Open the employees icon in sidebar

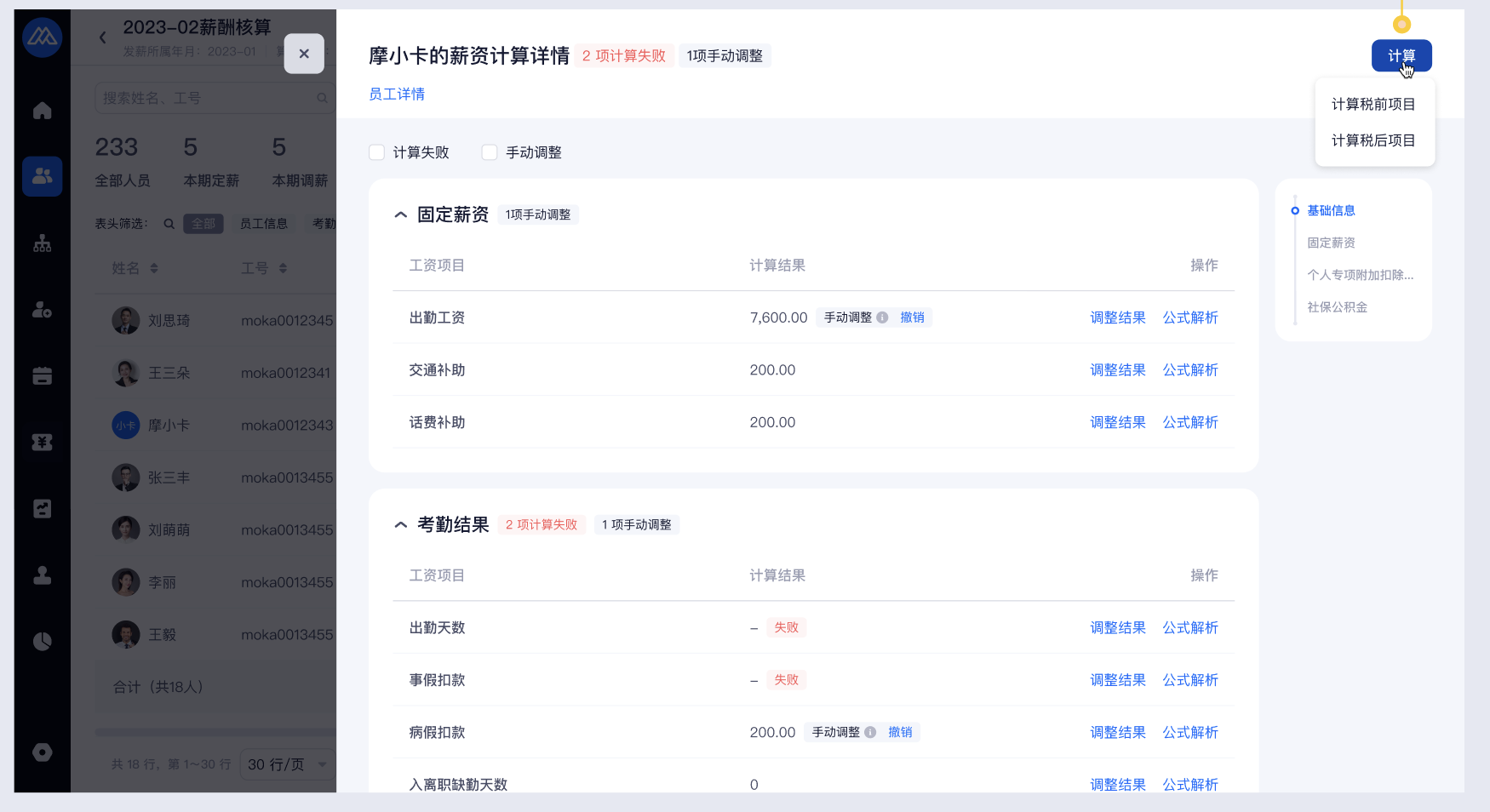[x=42, y=176]
